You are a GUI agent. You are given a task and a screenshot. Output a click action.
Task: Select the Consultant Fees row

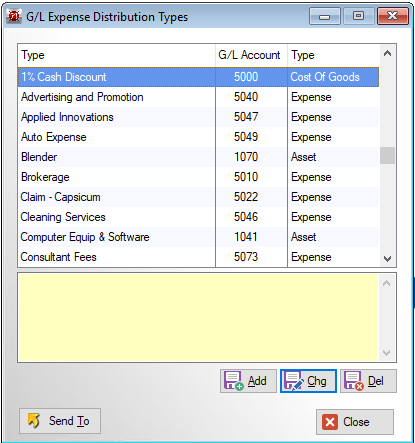pyautogui.click(x=198, y=257)
